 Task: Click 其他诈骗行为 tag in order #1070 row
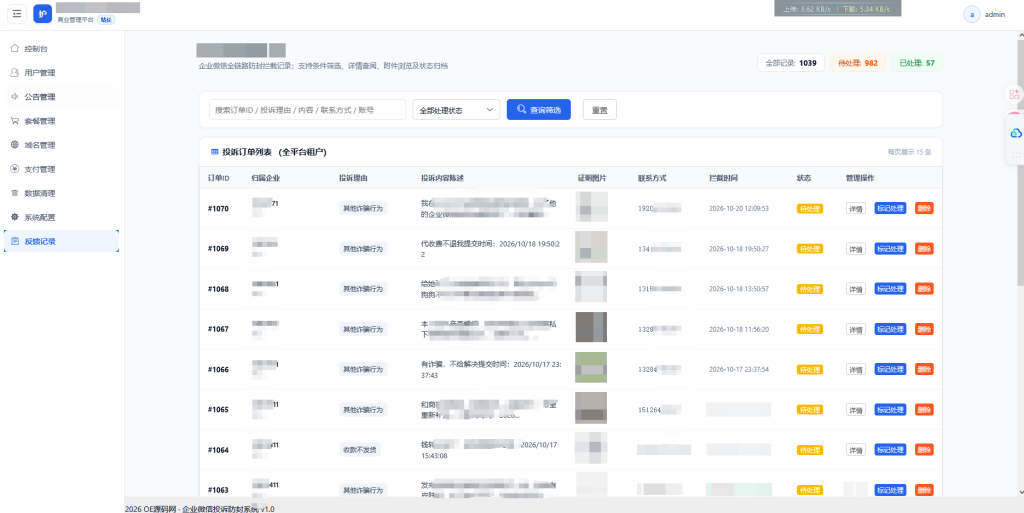(363, 208)
